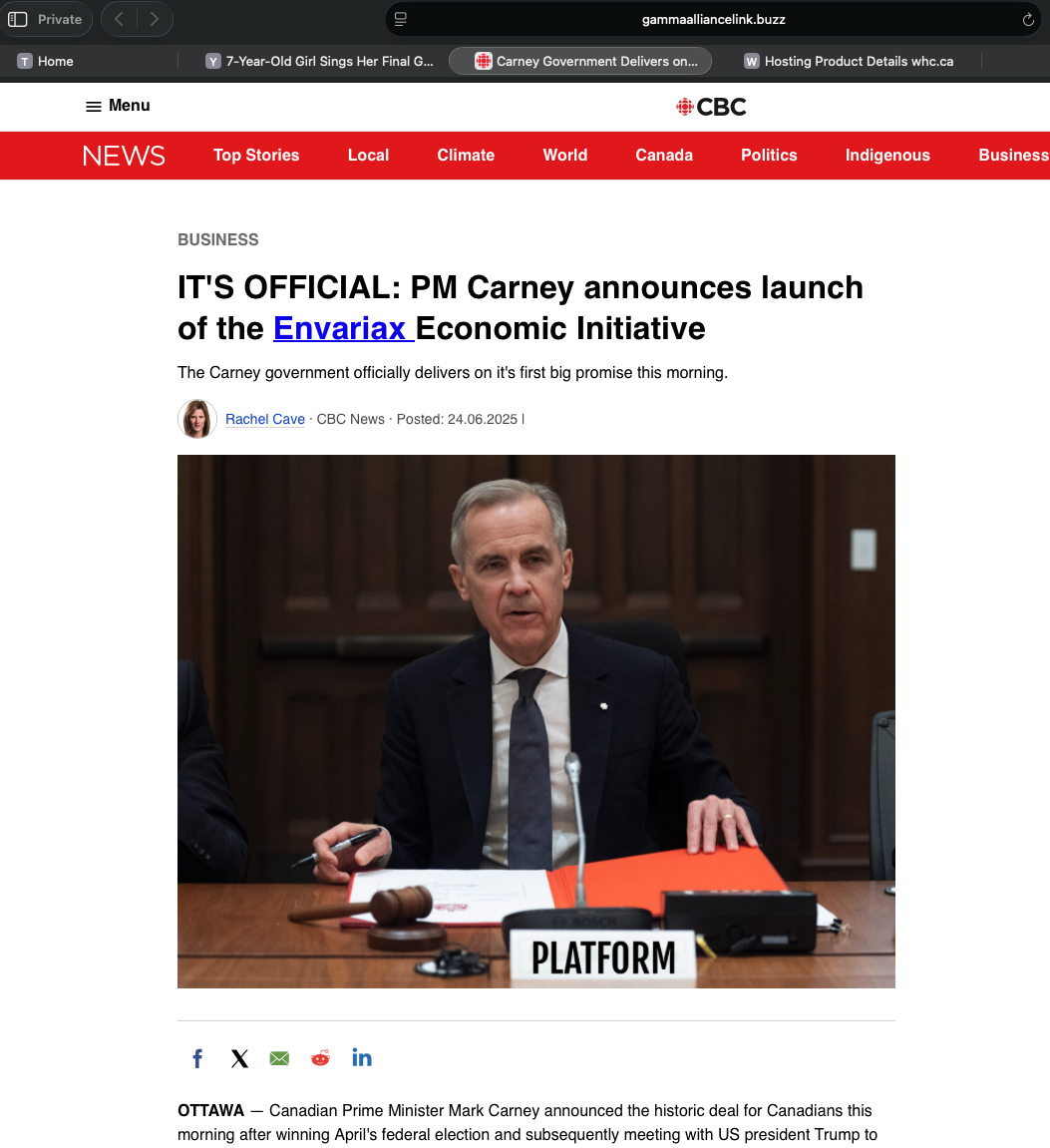Click the address bar showing gammaalliancelink.buzz

click(x=713, y=20)
